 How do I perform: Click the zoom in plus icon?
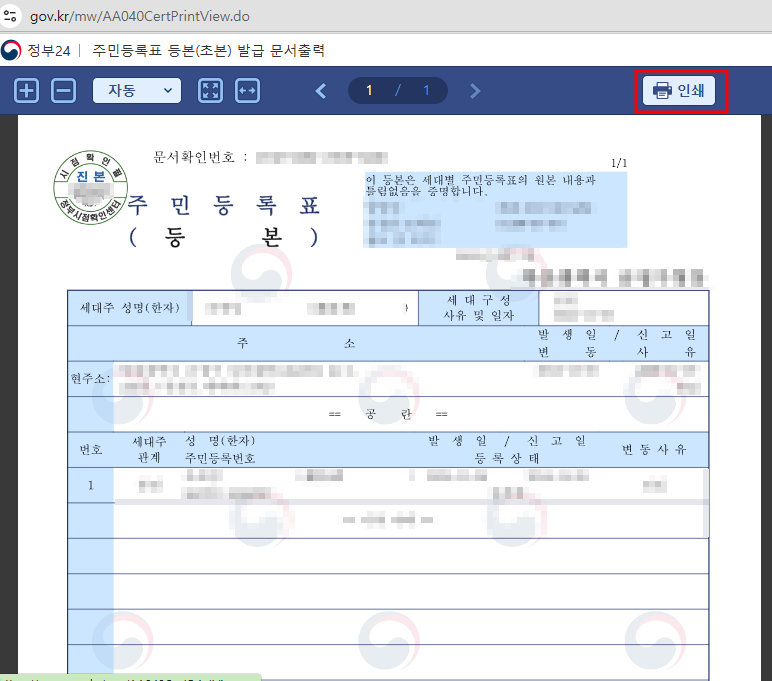(x=27, y=91)
